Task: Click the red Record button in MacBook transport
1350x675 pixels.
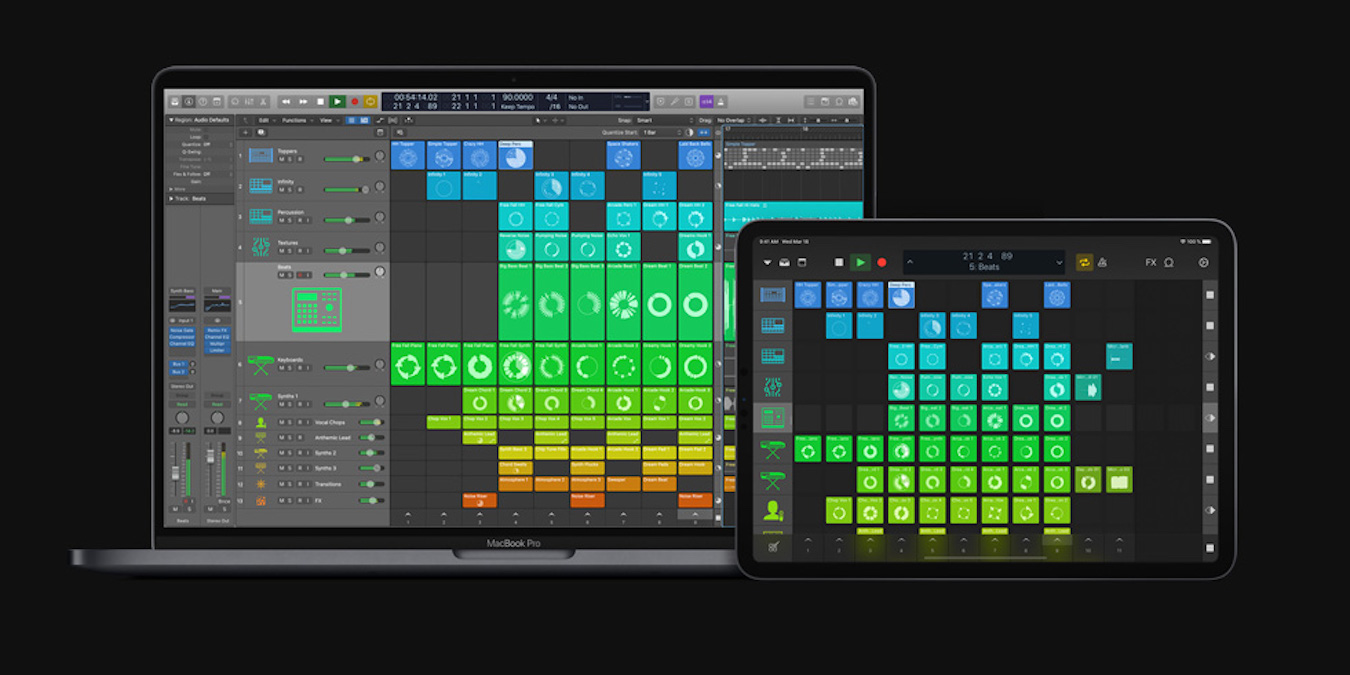Action: pos(354,102)
